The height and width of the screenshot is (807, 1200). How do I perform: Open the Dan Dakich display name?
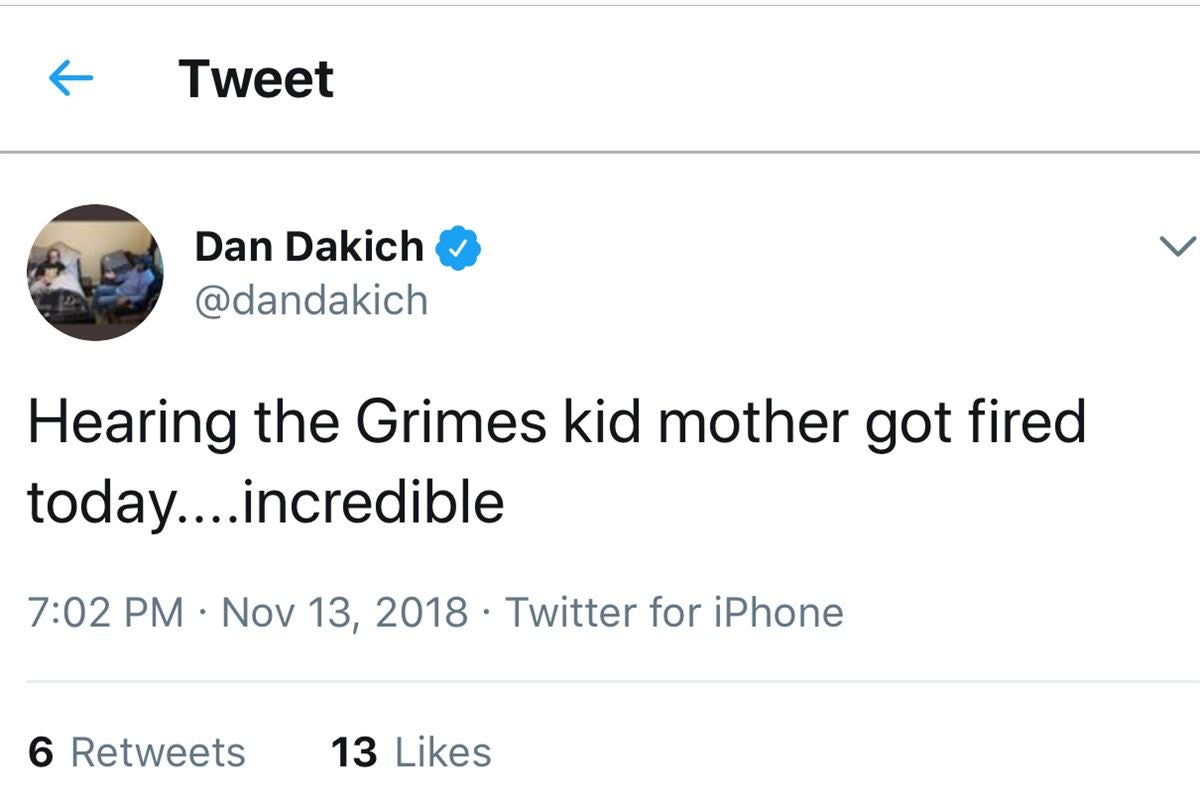click(x=309, y=247)
